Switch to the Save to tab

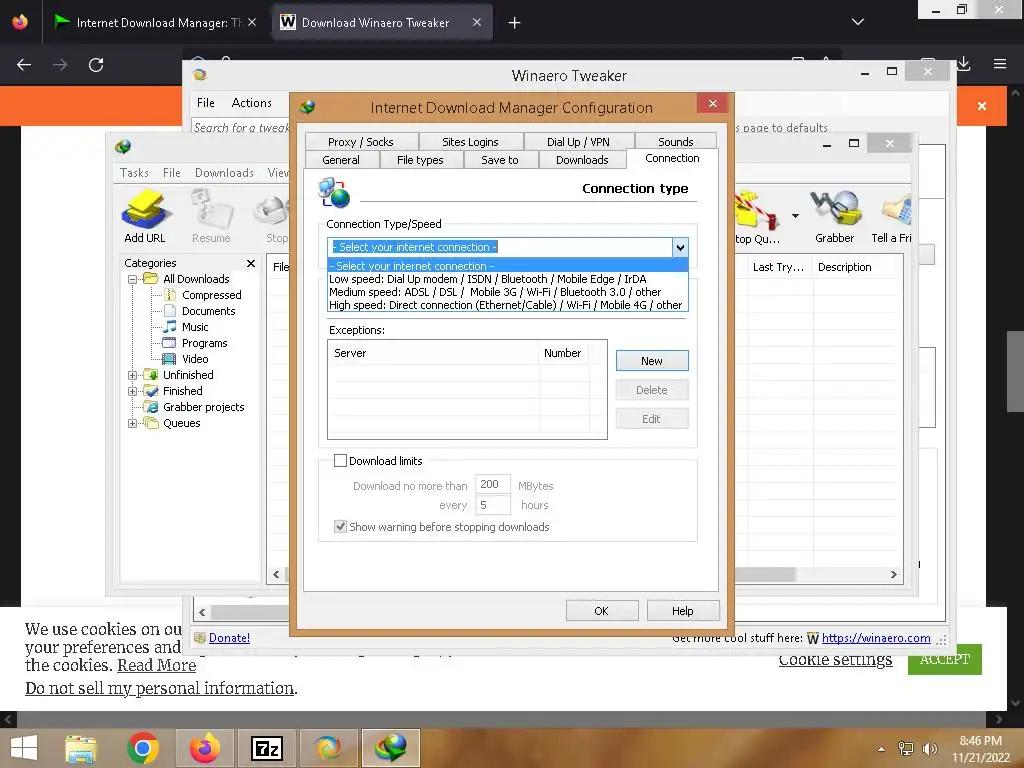point(500,160)
